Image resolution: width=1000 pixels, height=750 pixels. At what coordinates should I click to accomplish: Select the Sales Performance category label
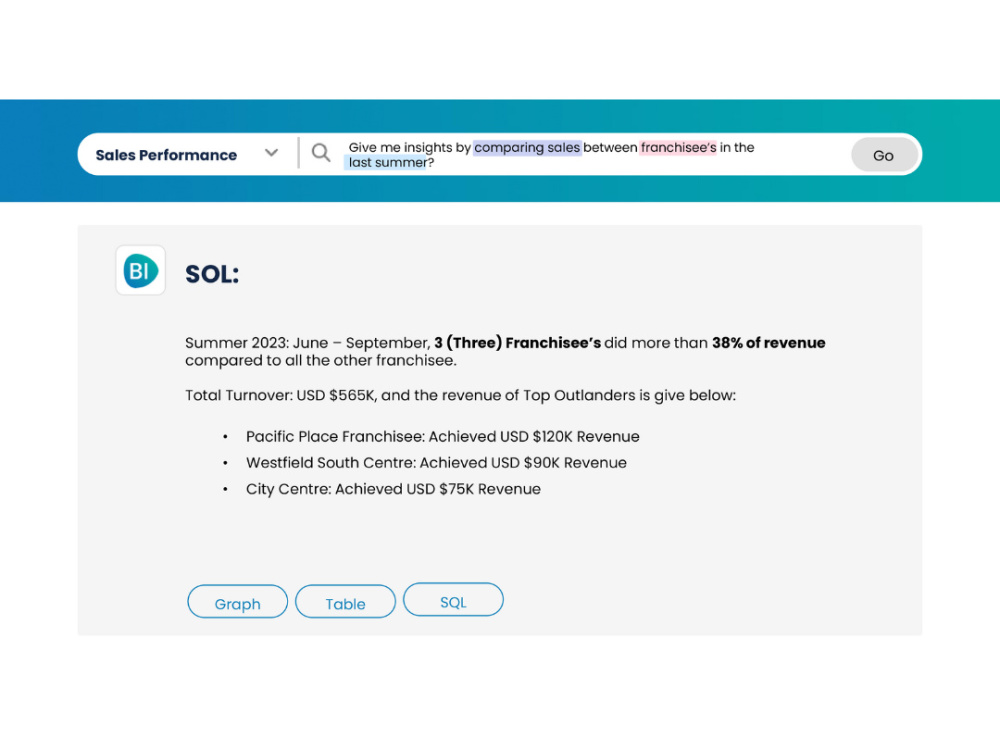(x=166, y=155)
